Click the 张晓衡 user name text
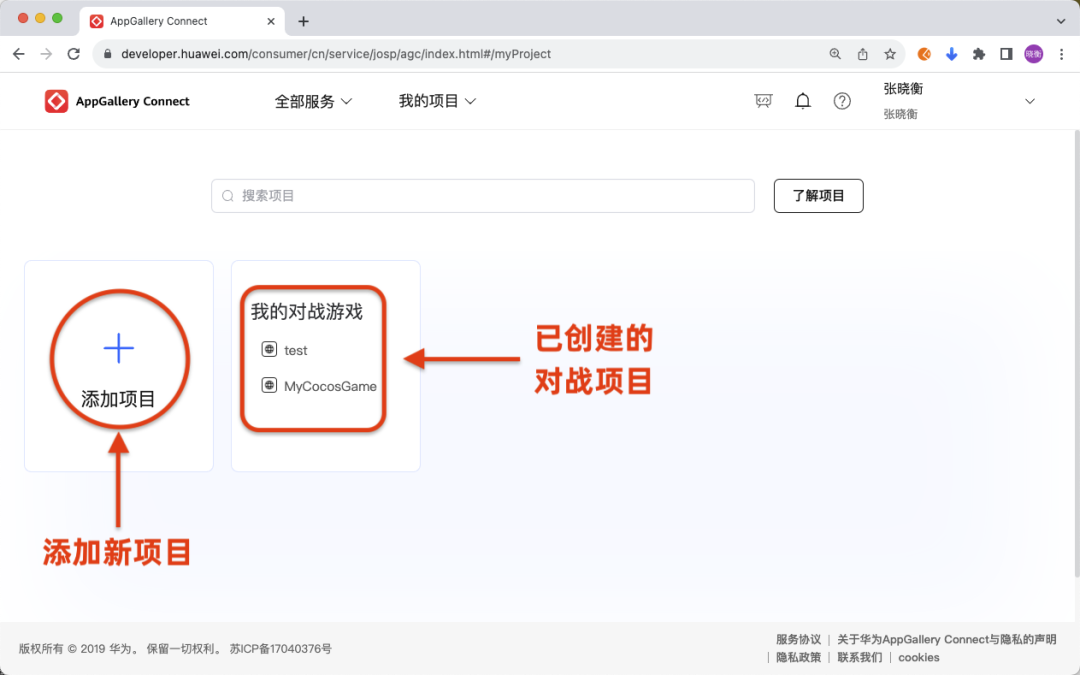The width and height of the screenshot is (1080, 675). click(903, 89)
